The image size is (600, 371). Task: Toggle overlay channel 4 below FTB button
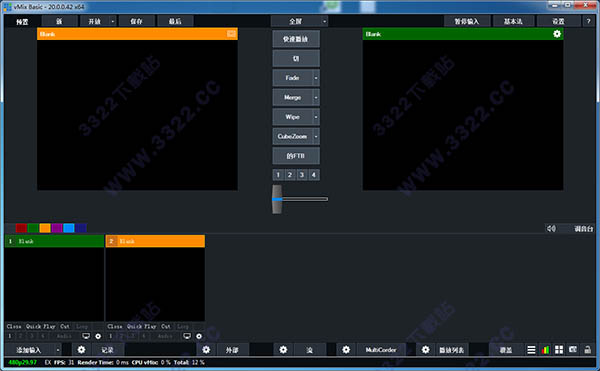314,175
